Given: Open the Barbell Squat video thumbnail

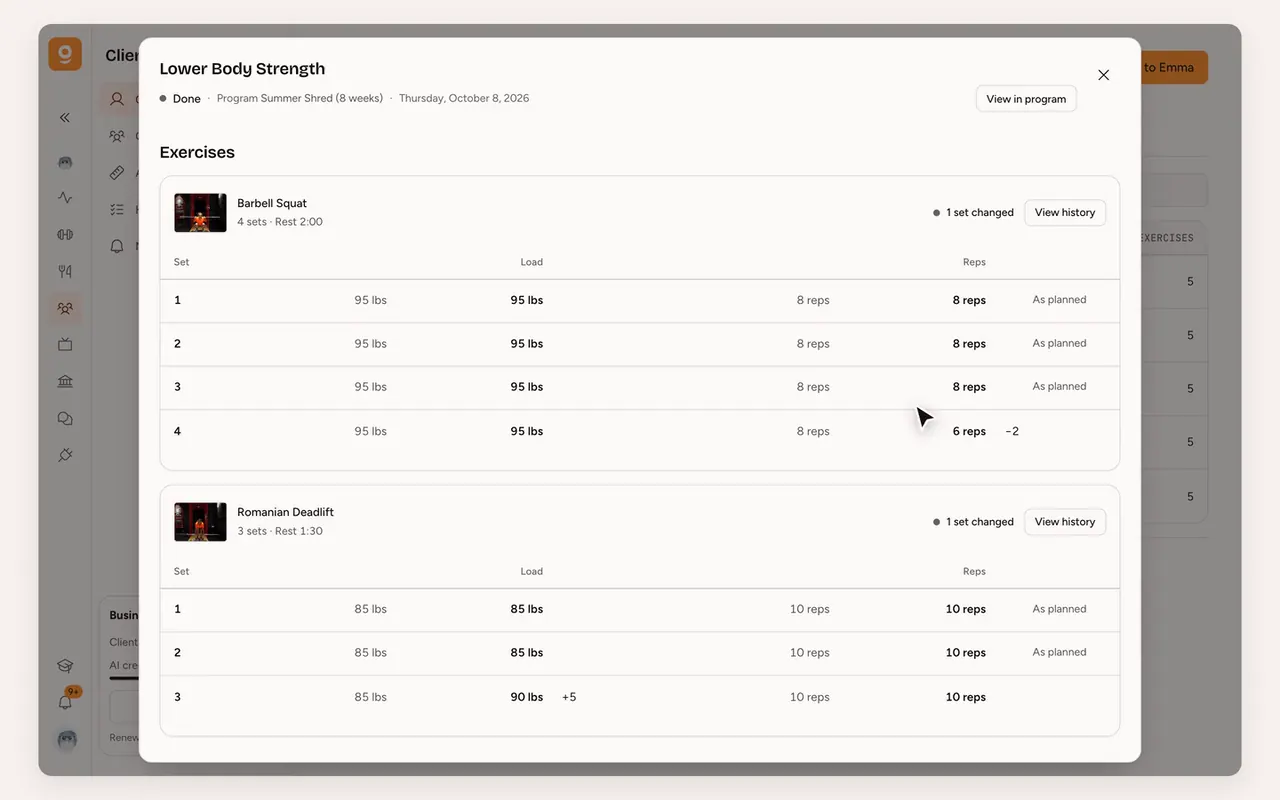Looking at the screenshot, I should (200, 213).
